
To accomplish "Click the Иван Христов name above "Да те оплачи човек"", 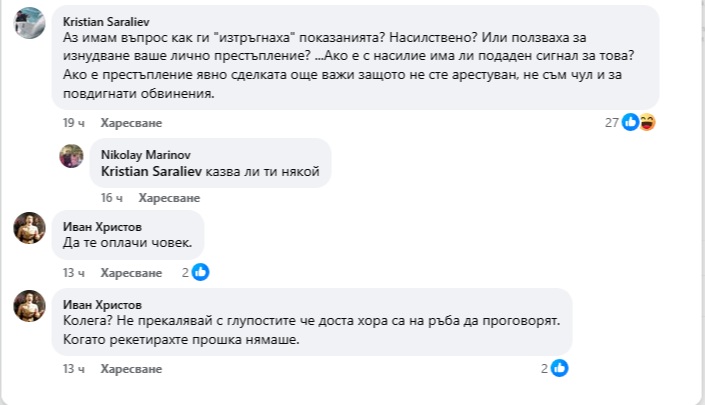I will tap(102, 225).
